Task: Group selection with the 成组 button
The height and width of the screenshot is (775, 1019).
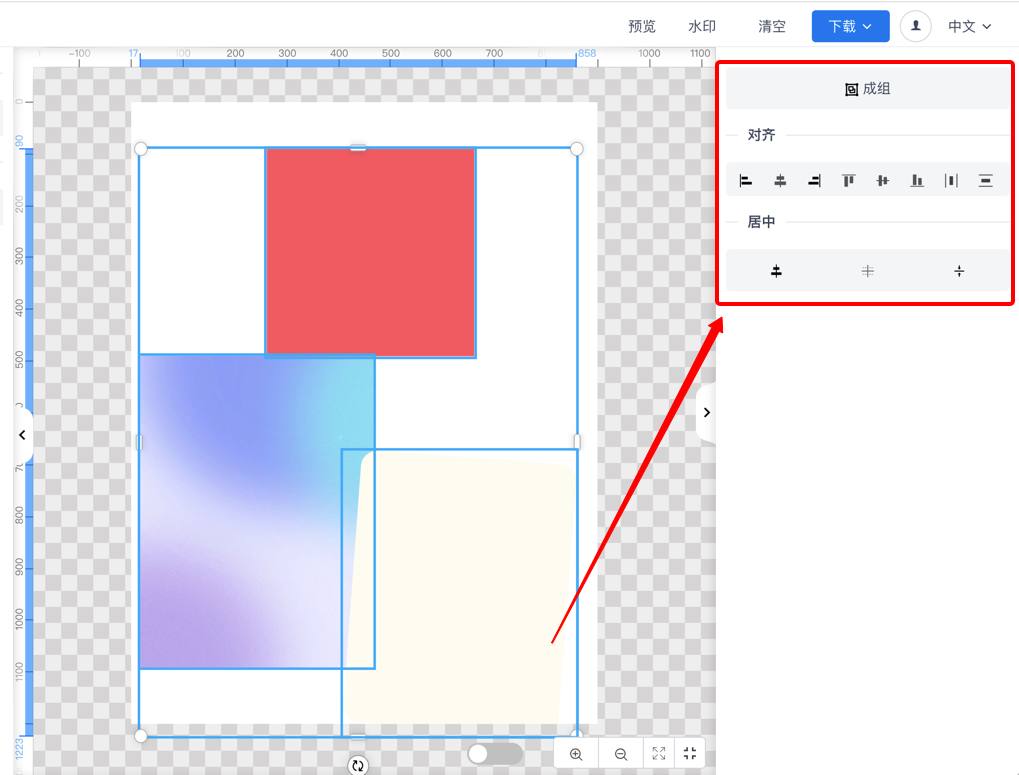Action: (868, 89)
